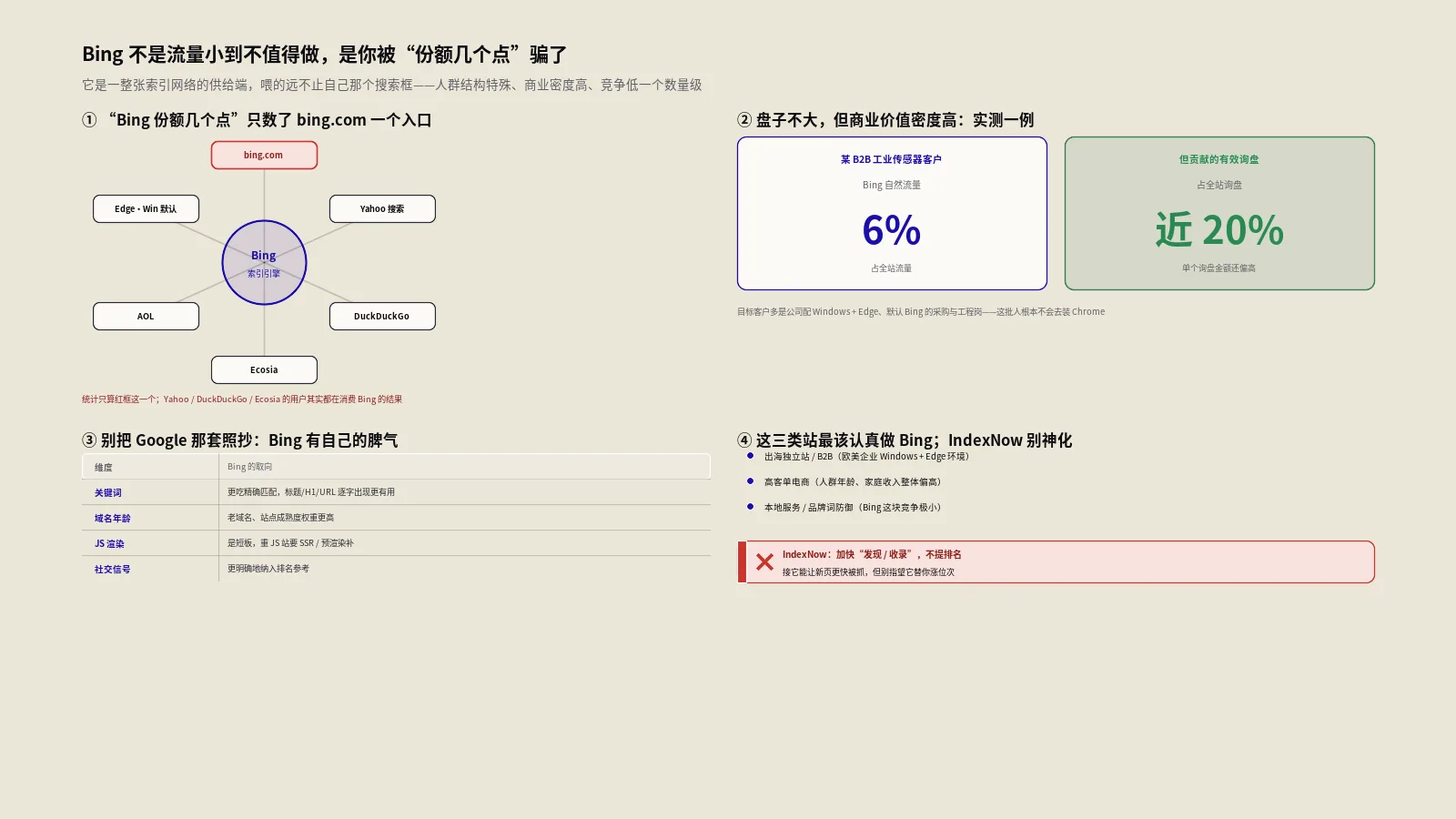Click the red X icon in IndexNow callout
Viewport: 1456px width, 819px height.
tap(764, 562)
